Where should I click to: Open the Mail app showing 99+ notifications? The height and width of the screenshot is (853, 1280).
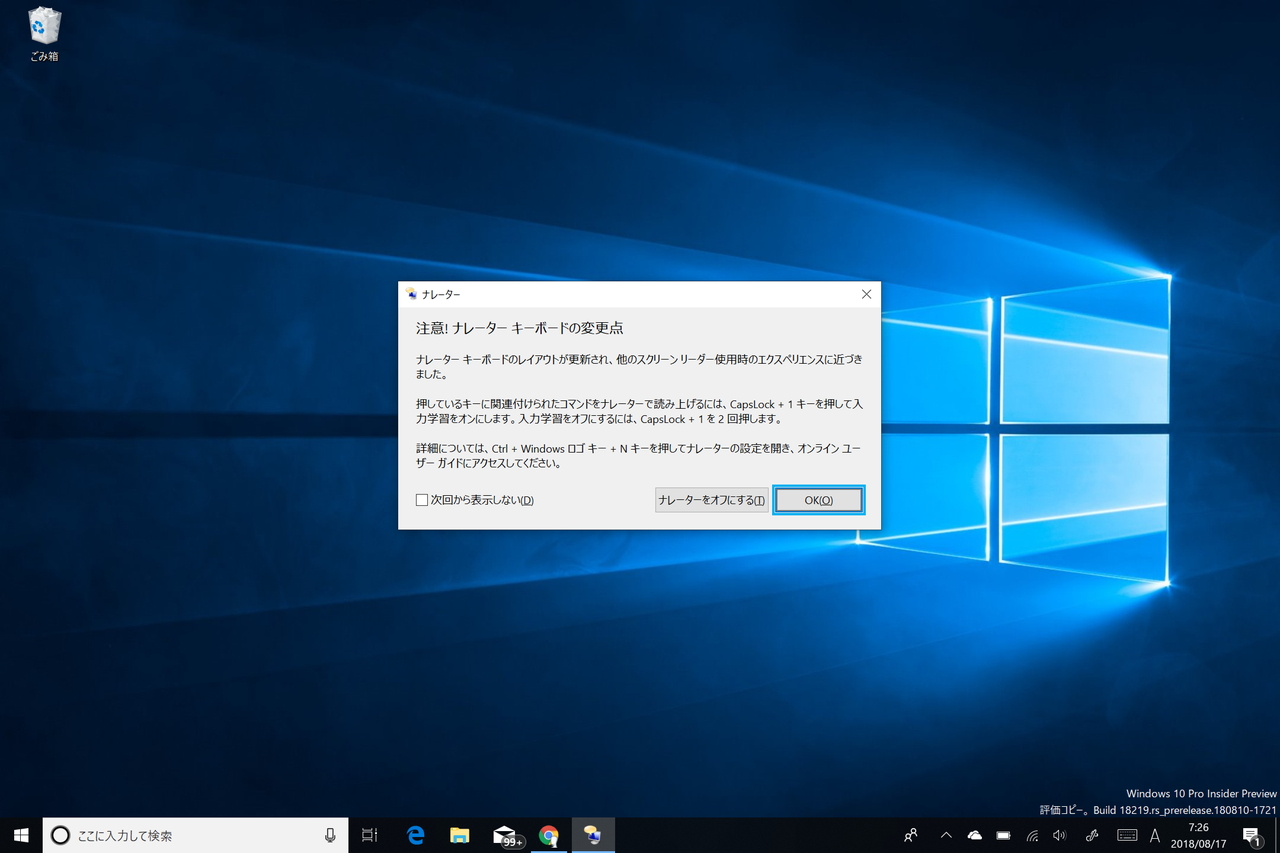coord(504,835)
